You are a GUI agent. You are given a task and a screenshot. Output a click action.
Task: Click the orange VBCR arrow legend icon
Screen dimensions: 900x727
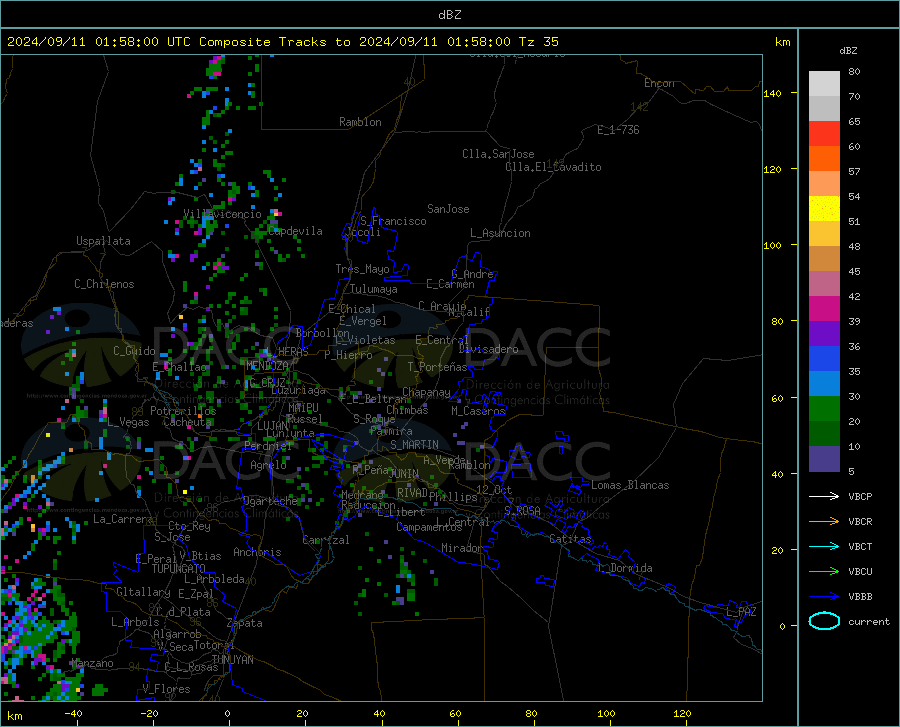tap(824, 522)
